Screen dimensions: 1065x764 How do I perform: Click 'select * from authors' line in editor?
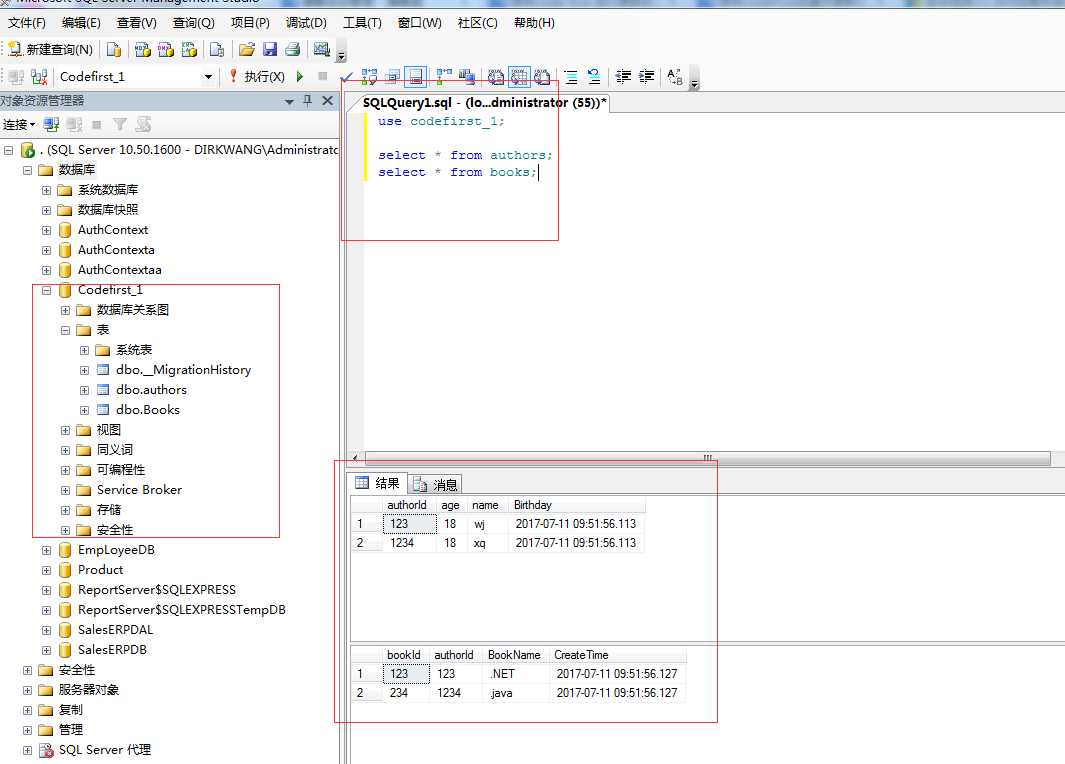click(x=465, y=155)
